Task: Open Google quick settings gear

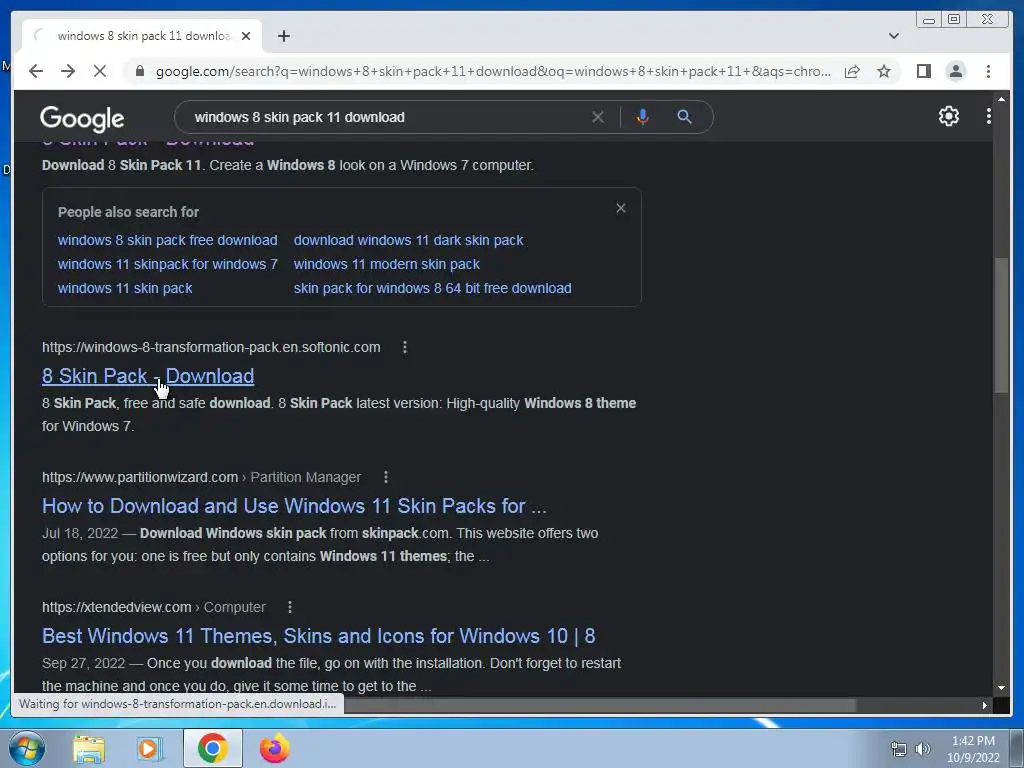Action: click(948, 116)
